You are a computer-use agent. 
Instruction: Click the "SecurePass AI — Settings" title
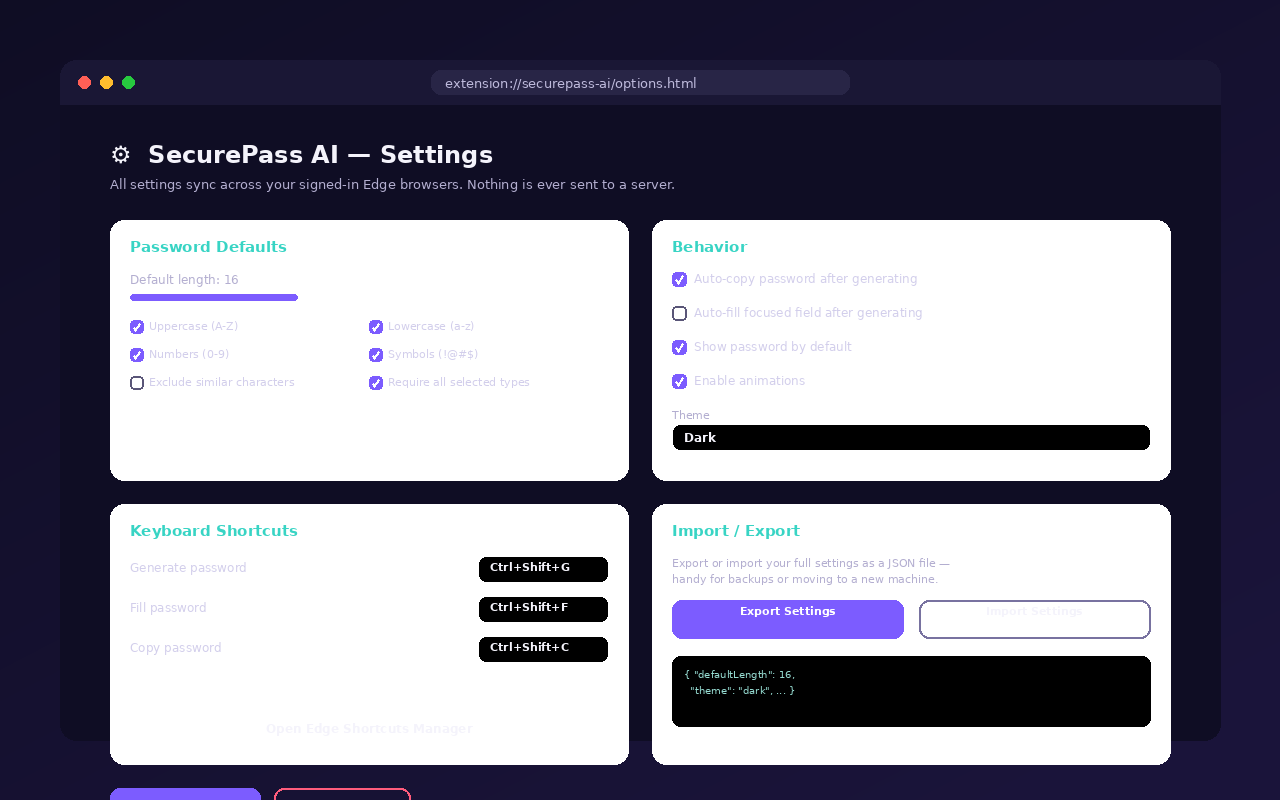point(320,155)
